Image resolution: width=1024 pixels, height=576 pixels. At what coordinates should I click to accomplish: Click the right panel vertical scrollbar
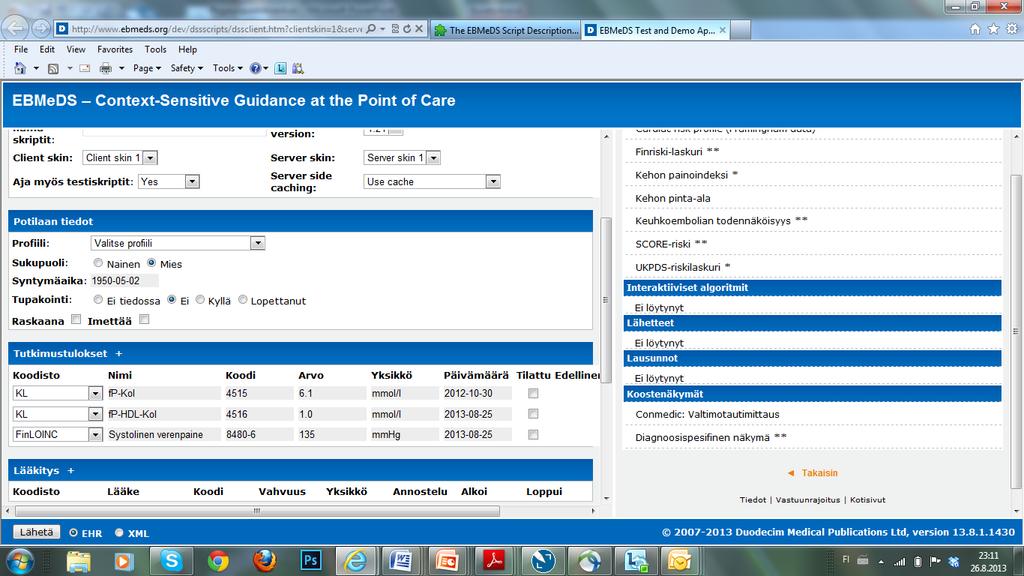click(1016, 332)
